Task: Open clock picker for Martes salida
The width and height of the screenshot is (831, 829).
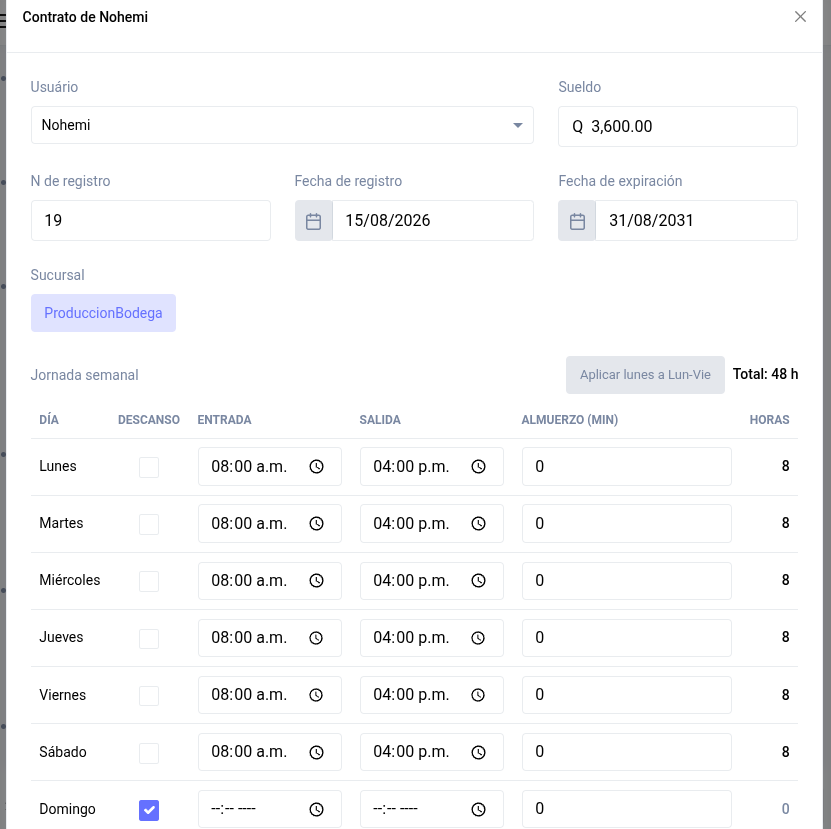Action: (479, 524)
